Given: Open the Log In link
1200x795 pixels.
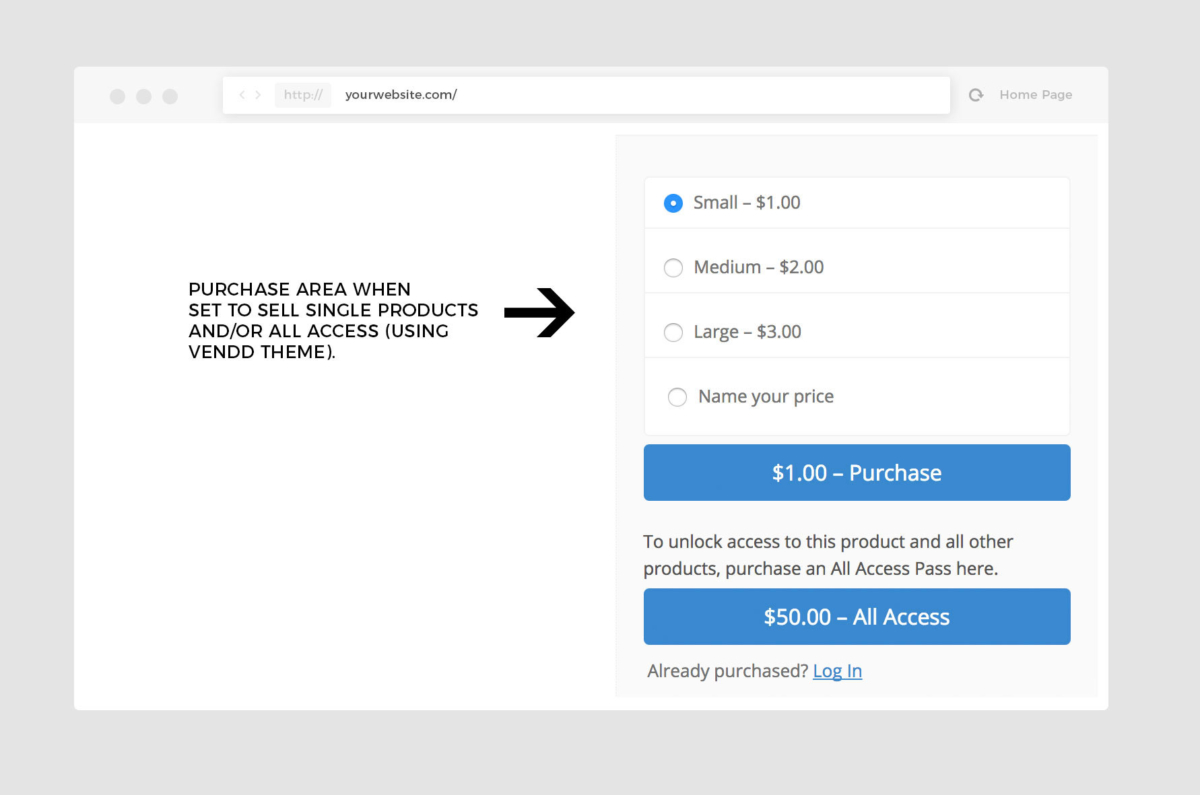Looking at the screenshot, I should (x=837, y=671).
